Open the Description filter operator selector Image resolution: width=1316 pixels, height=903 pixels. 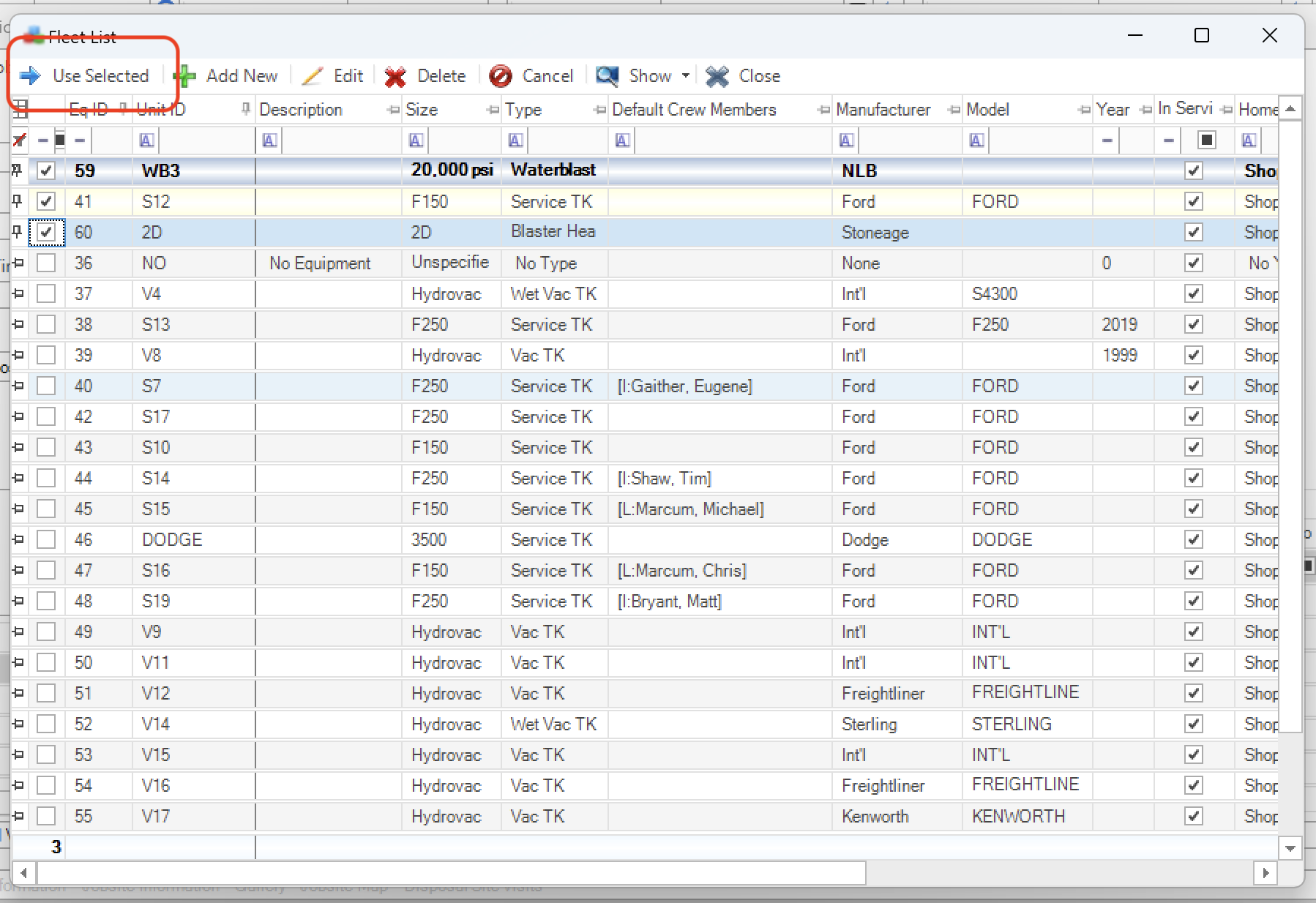269,140
